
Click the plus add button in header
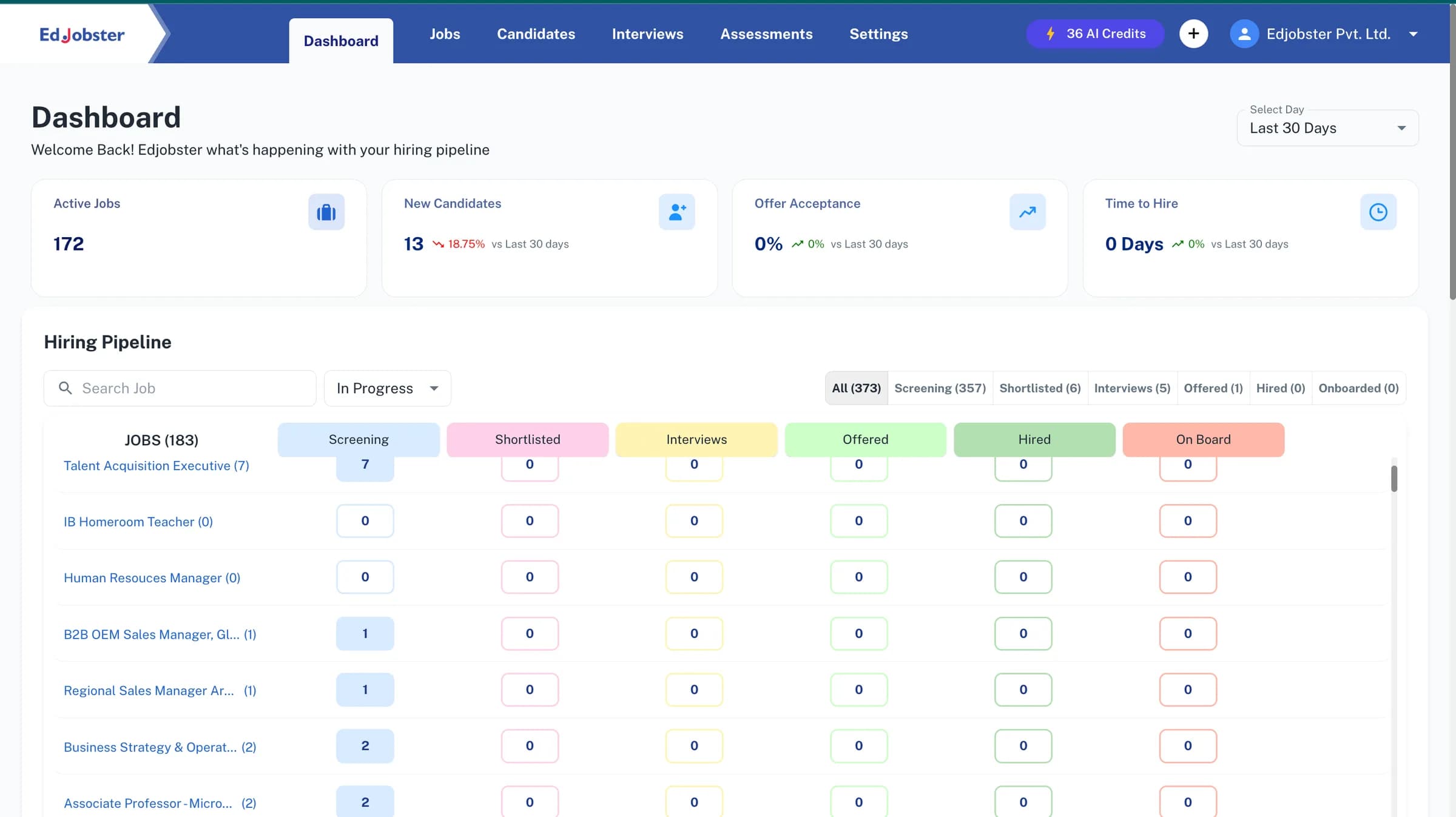(x=1193, y=34)
